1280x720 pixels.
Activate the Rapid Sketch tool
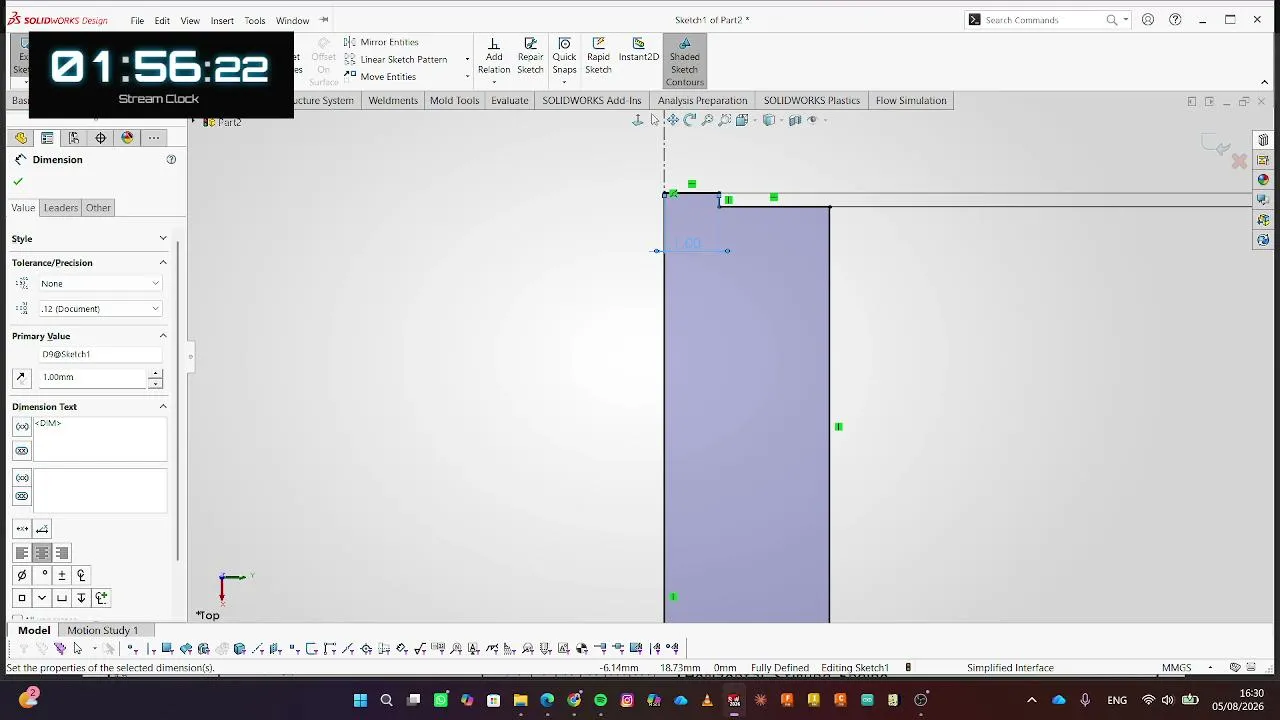[x=598, y=57]
